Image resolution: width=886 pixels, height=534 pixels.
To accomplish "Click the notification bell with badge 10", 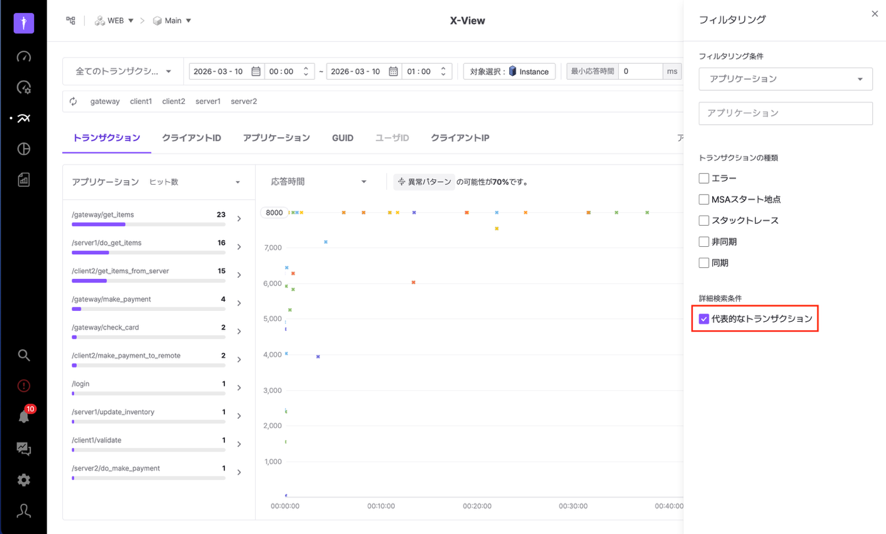I will click(x=24, y=417).
